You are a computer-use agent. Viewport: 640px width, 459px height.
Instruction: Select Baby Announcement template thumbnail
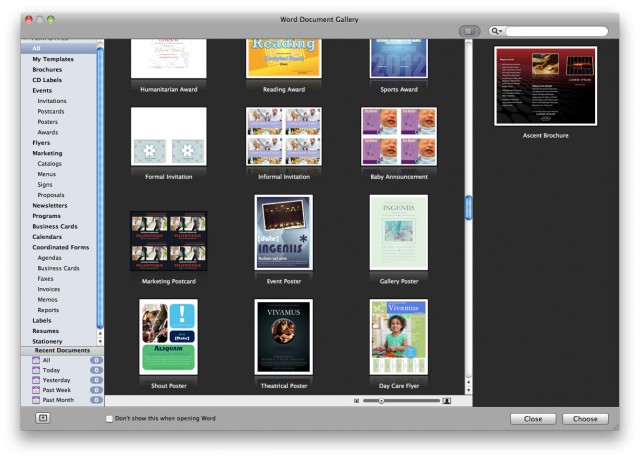pos(399,136)
